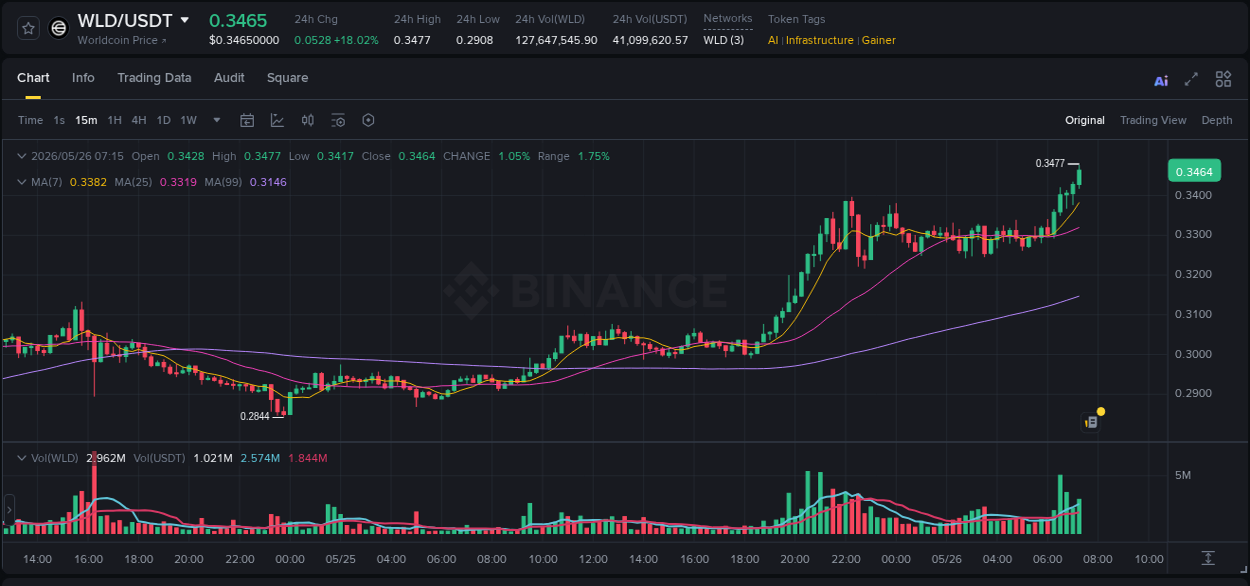1250x586 pixels.
Task: Open the Gainer token tag
Action: [879, 40]
